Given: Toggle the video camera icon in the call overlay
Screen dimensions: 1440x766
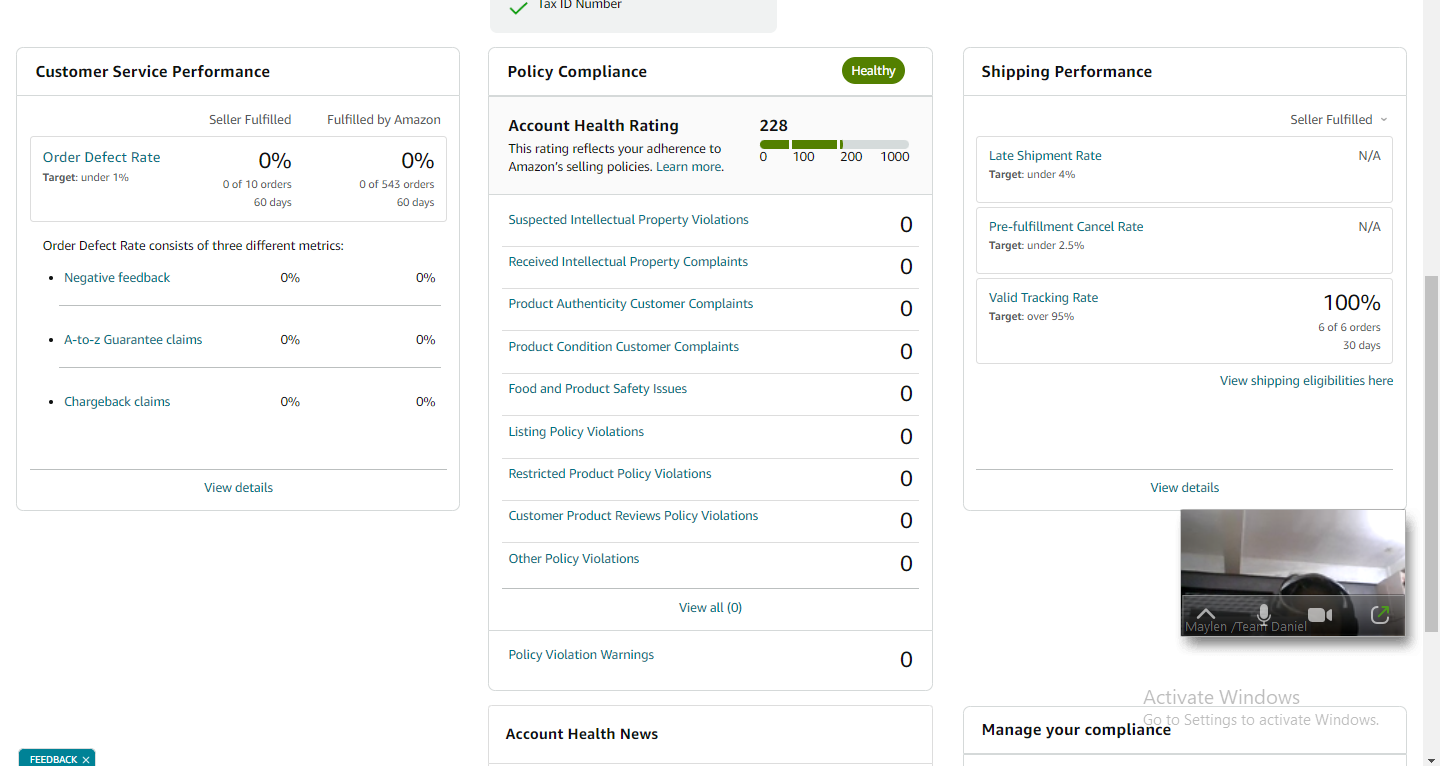Looking at the screenshot, I should (1321, 614).
